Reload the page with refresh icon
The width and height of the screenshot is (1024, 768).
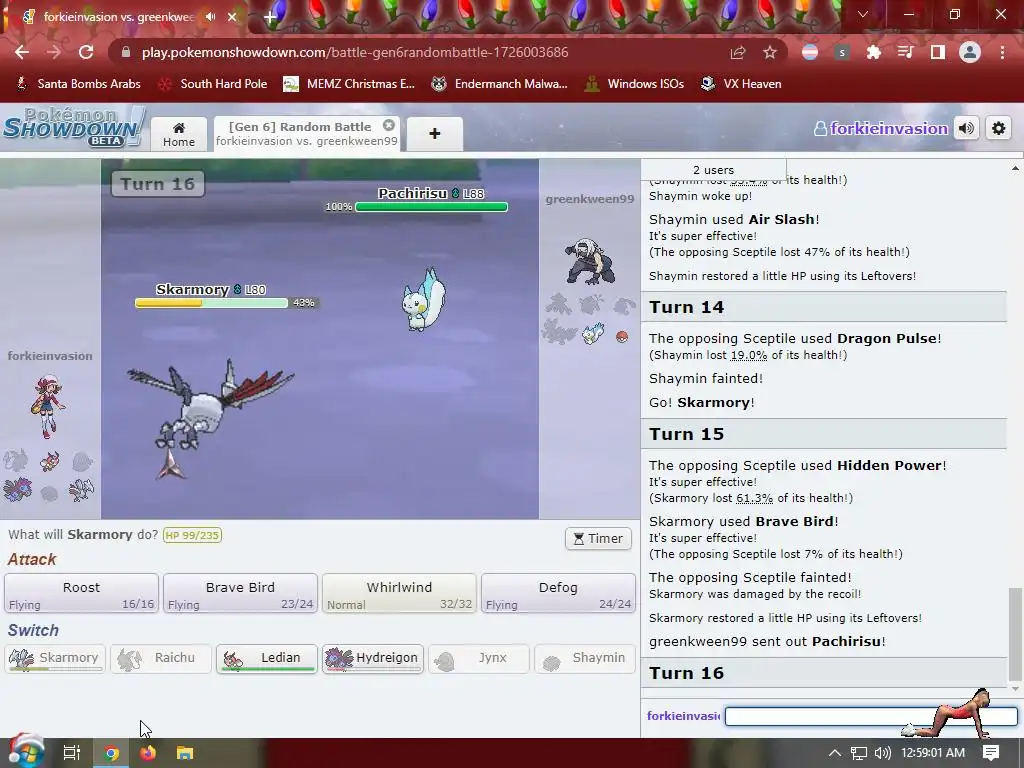(86, 52)
